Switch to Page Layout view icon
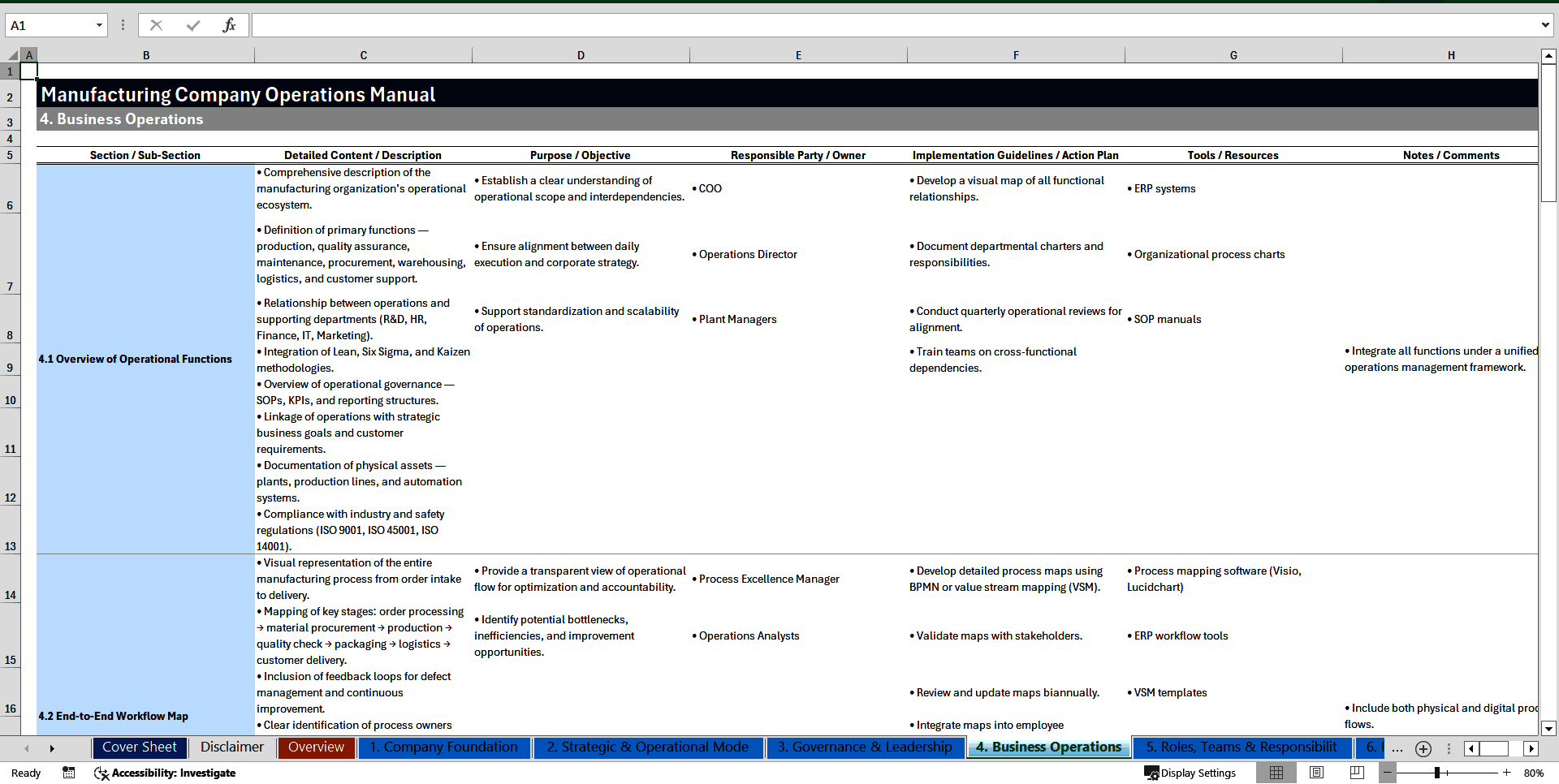The height and width of the screenshot is (784, 1559). pyautogui.click(x=1316, y=773)
